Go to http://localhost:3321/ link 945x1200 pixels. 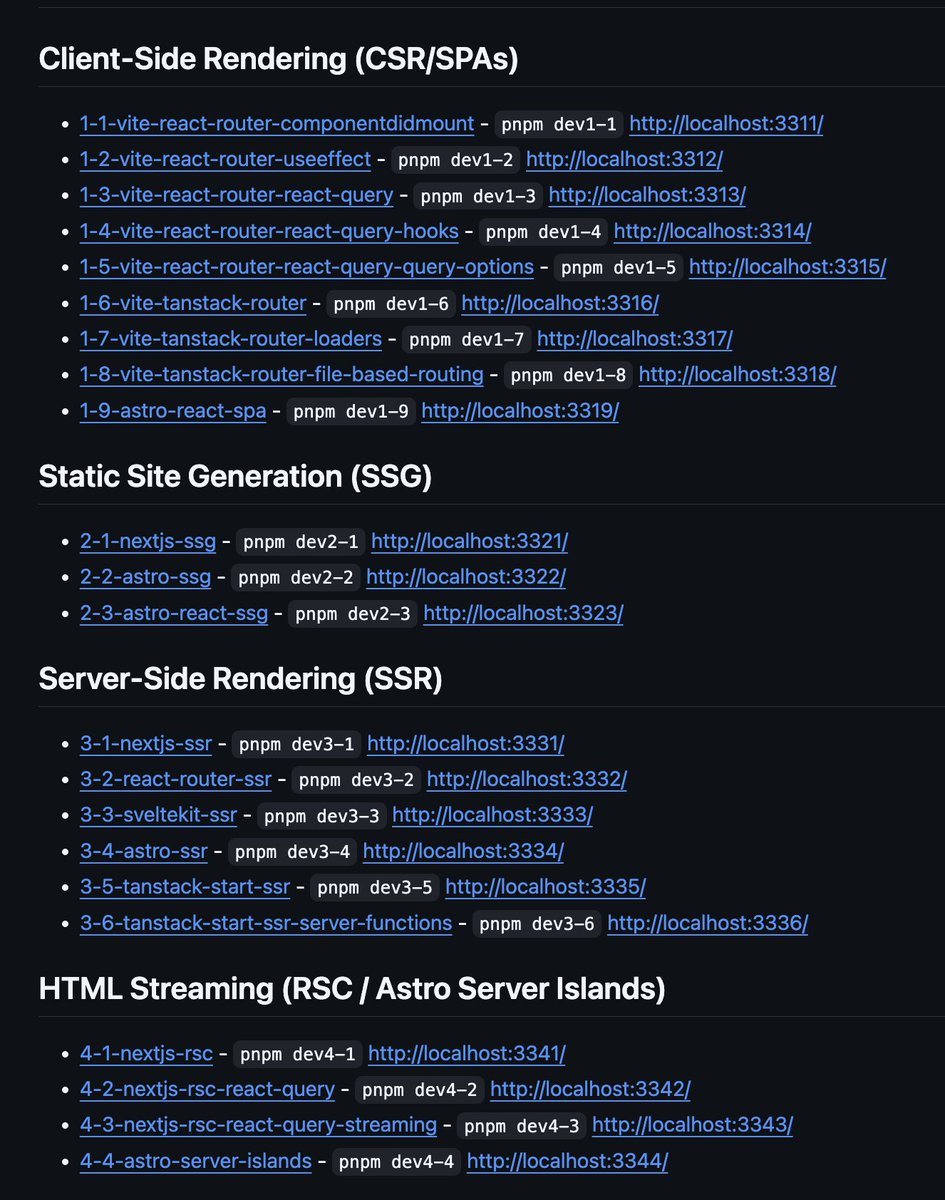(470, 542)
